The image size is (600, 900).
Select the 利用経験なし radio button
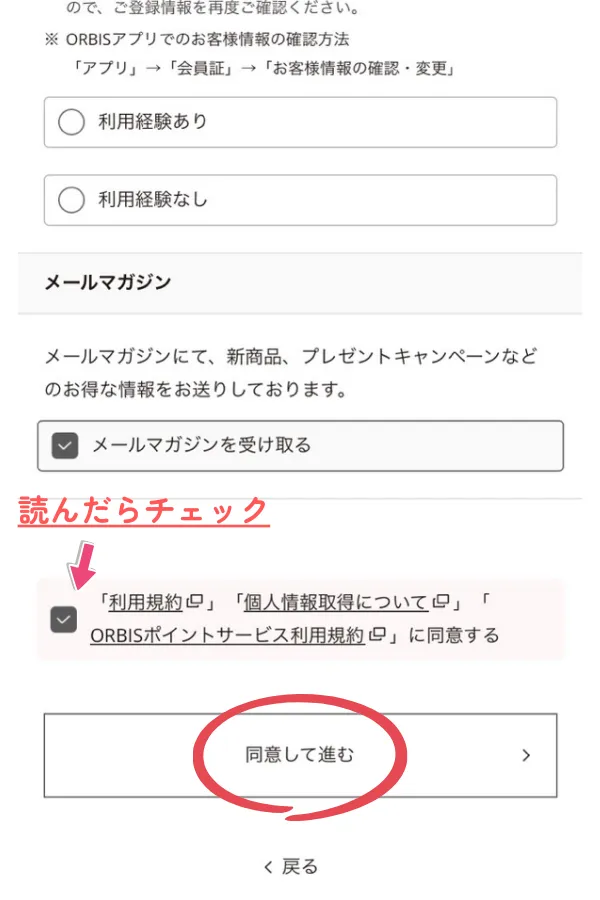click(x=71, y=200)
